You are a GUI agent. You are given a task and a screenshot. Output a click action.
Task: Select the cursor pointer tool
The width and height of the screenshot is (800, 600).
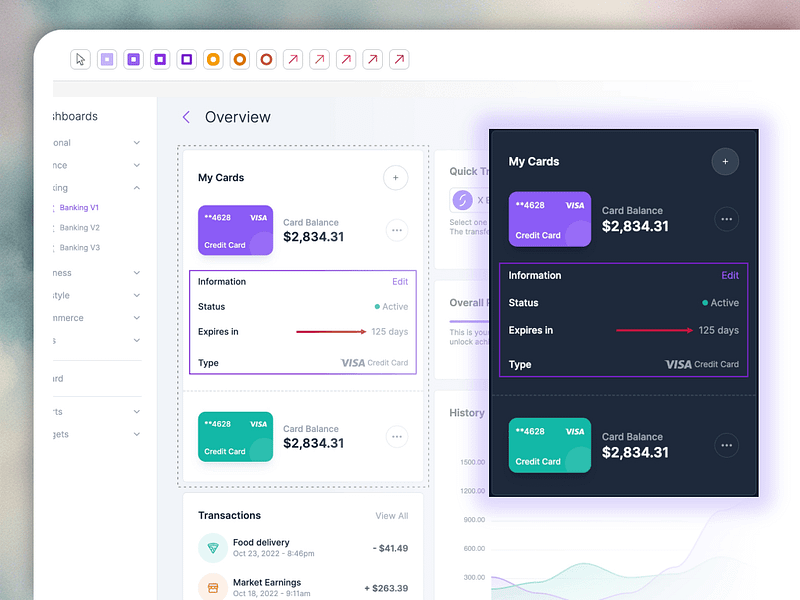coord(80,59)
